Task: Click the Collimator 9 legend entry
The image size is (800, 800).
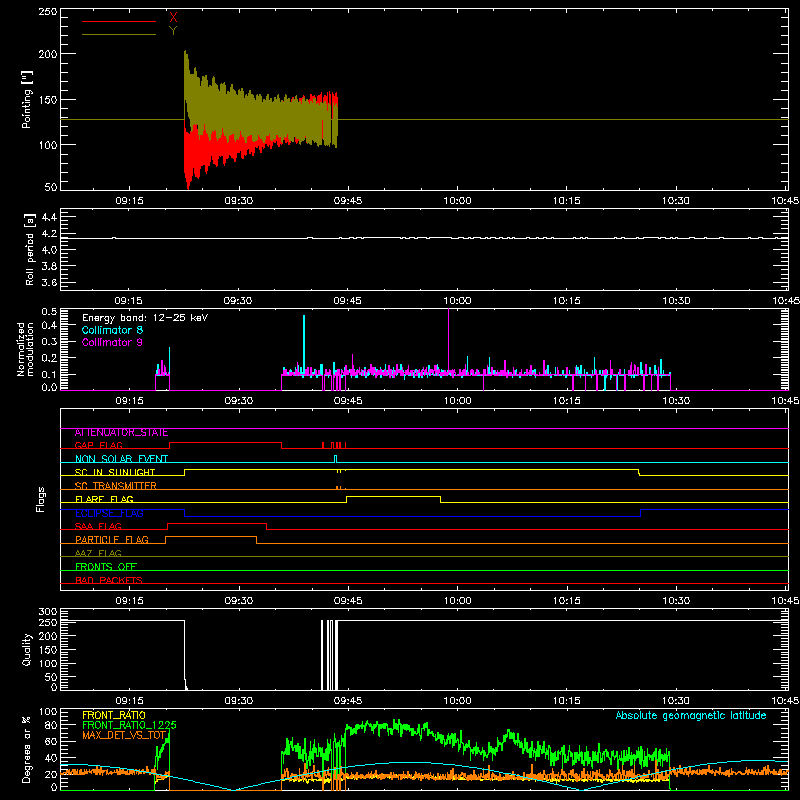Action: tap(112, 342)
